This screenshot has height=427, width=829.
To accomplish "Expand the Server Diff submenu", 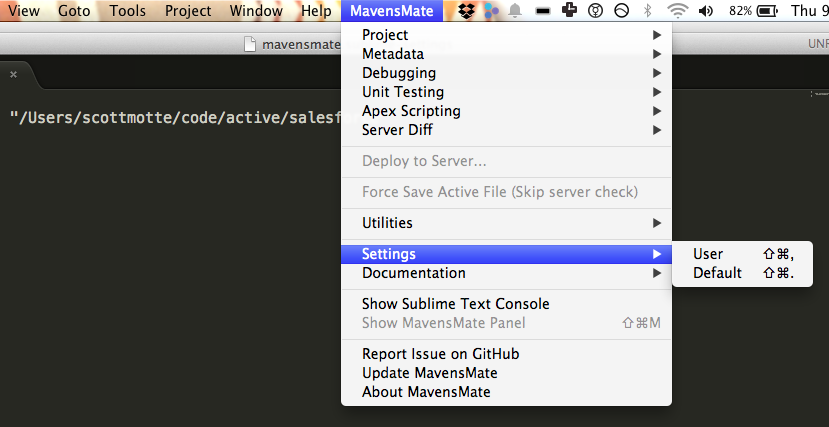I will [x=506, y=130].
